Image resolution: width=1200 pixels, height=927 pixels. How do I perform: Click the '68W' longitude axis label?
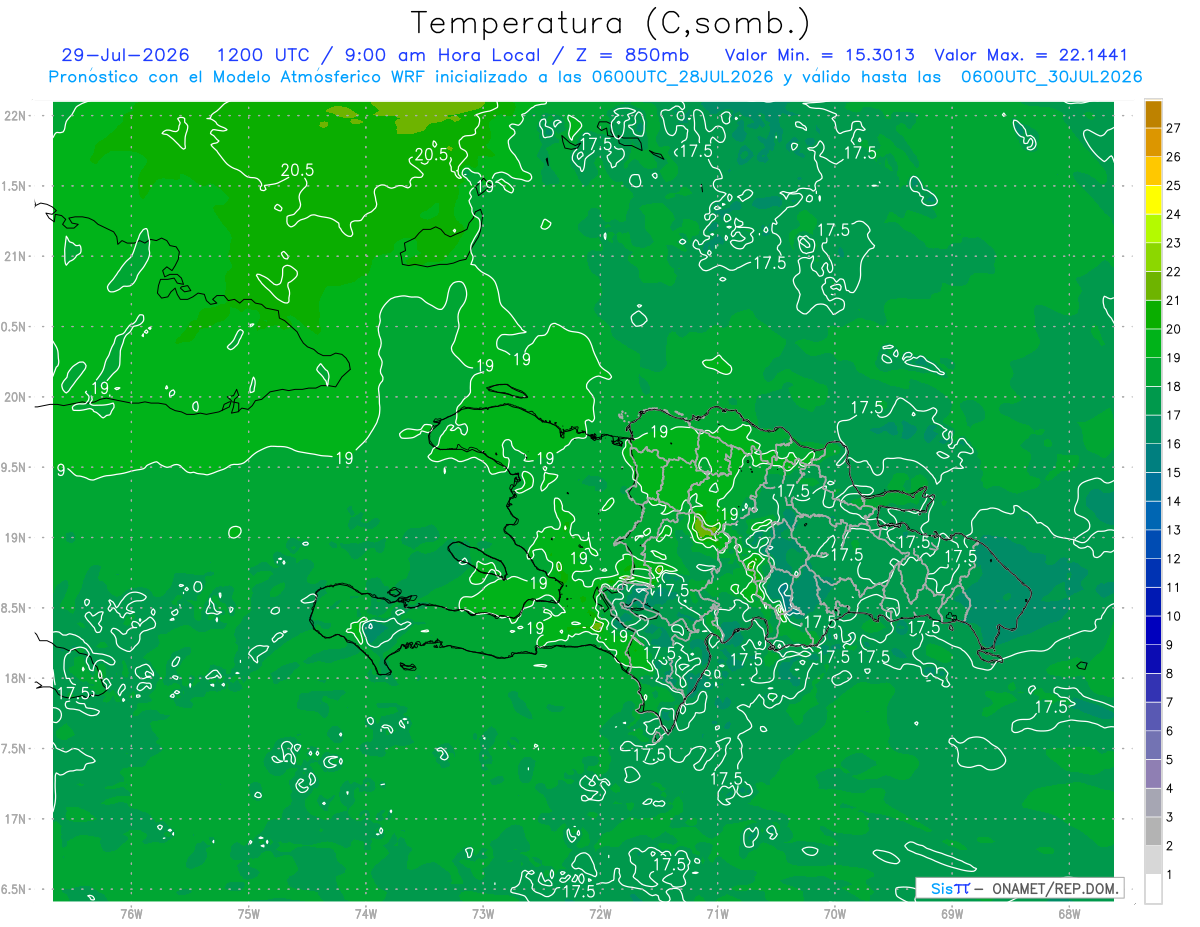(x=1069, y=913)
